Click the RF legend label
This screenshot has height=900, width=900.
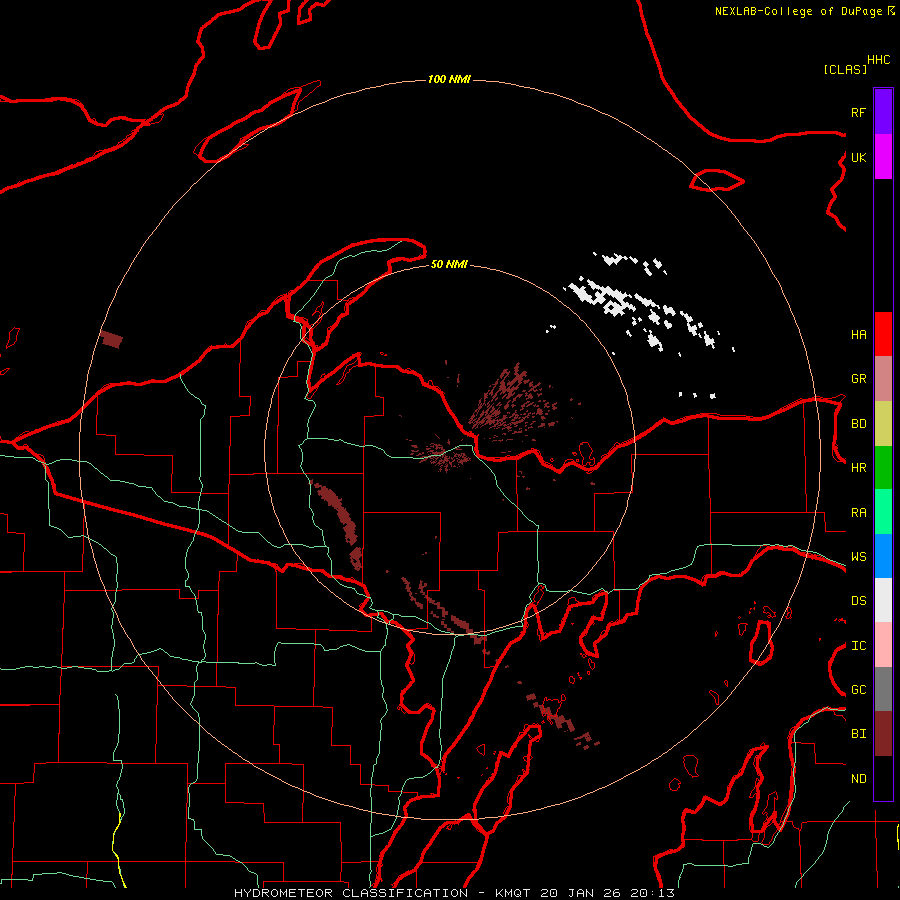point(858,112)
